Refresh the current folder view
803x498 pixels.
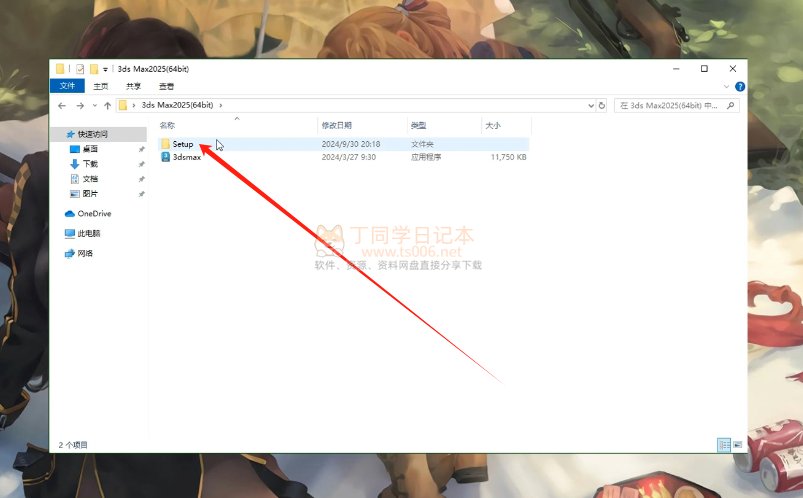click(x=602, y=106)
